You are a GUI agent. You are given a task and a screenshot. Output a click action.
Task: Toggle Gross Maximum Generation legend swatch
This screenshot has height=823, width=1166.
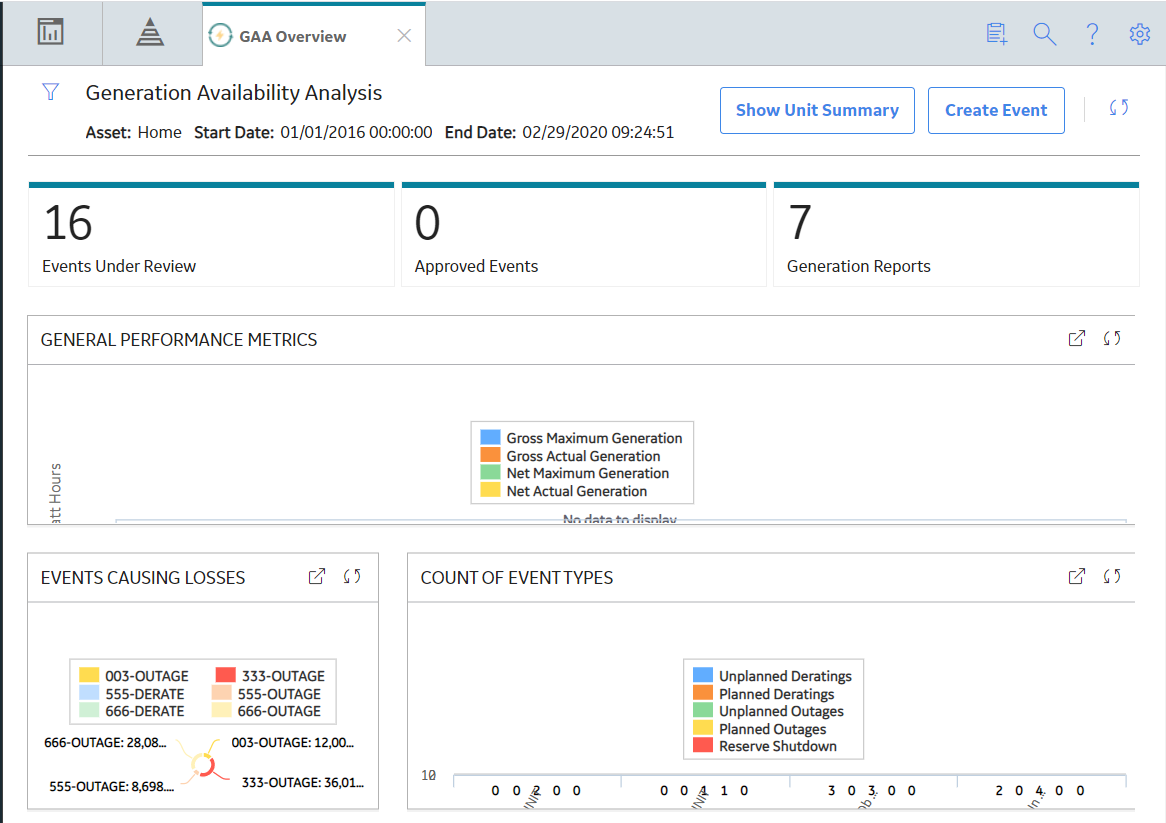490,437
